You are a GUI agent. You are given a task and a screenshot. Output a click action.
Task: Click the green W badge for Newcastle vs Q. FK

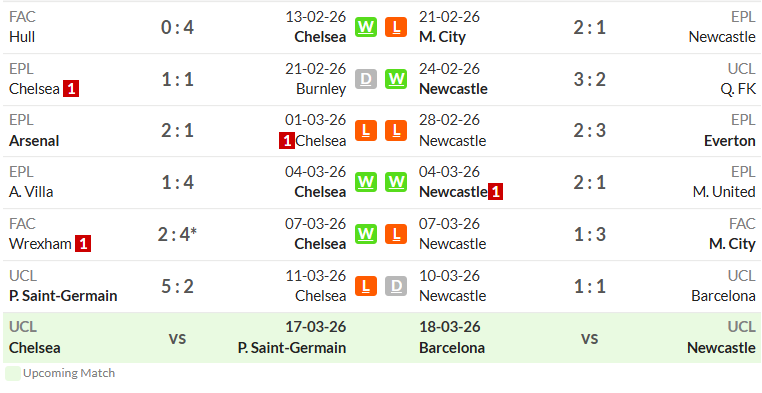click(x=396, y=79)
